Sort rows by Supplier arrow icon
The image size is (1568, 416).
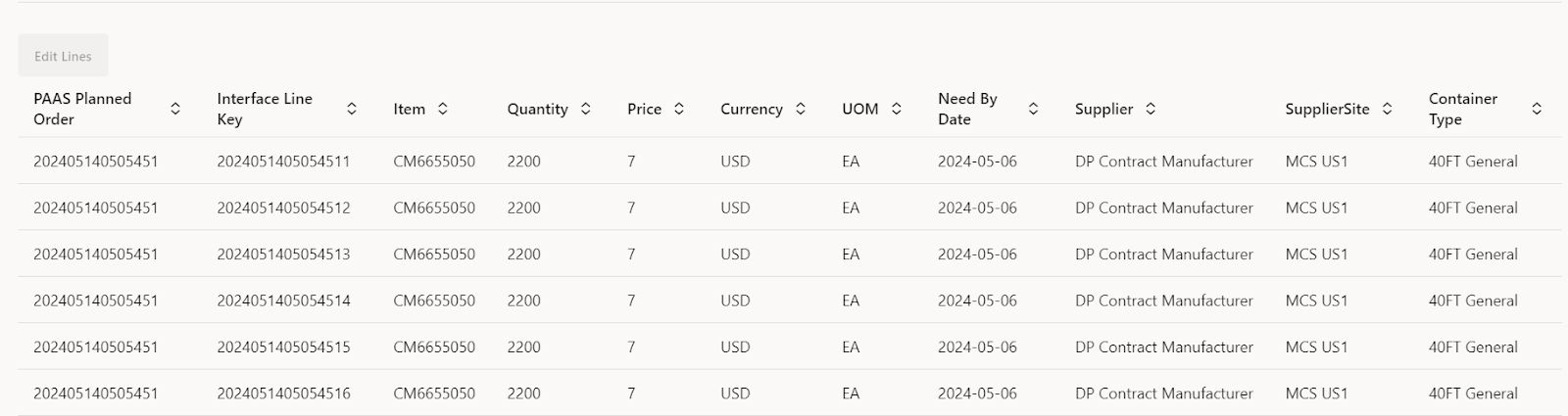coord(1151,109)
